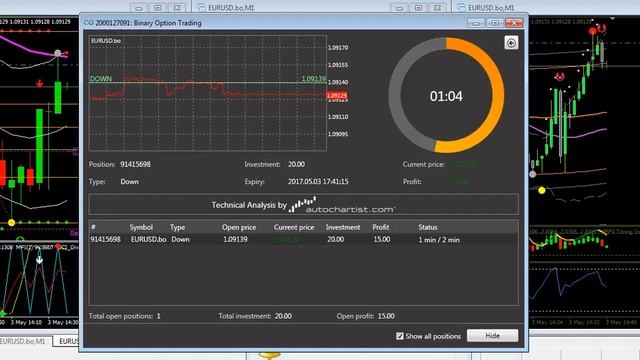
Task: Click the yellow dot marker on the left chart
Action: [11, 222]
